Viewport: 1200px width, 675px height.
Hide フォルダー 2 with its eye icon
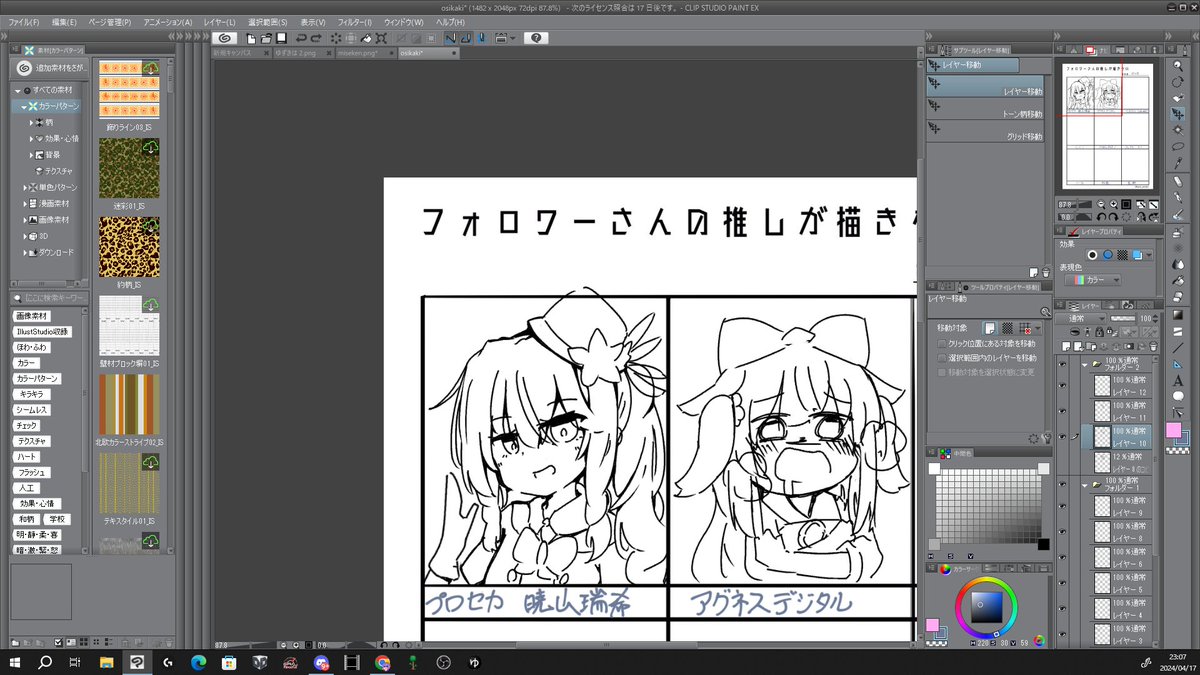coord(1063,365)
